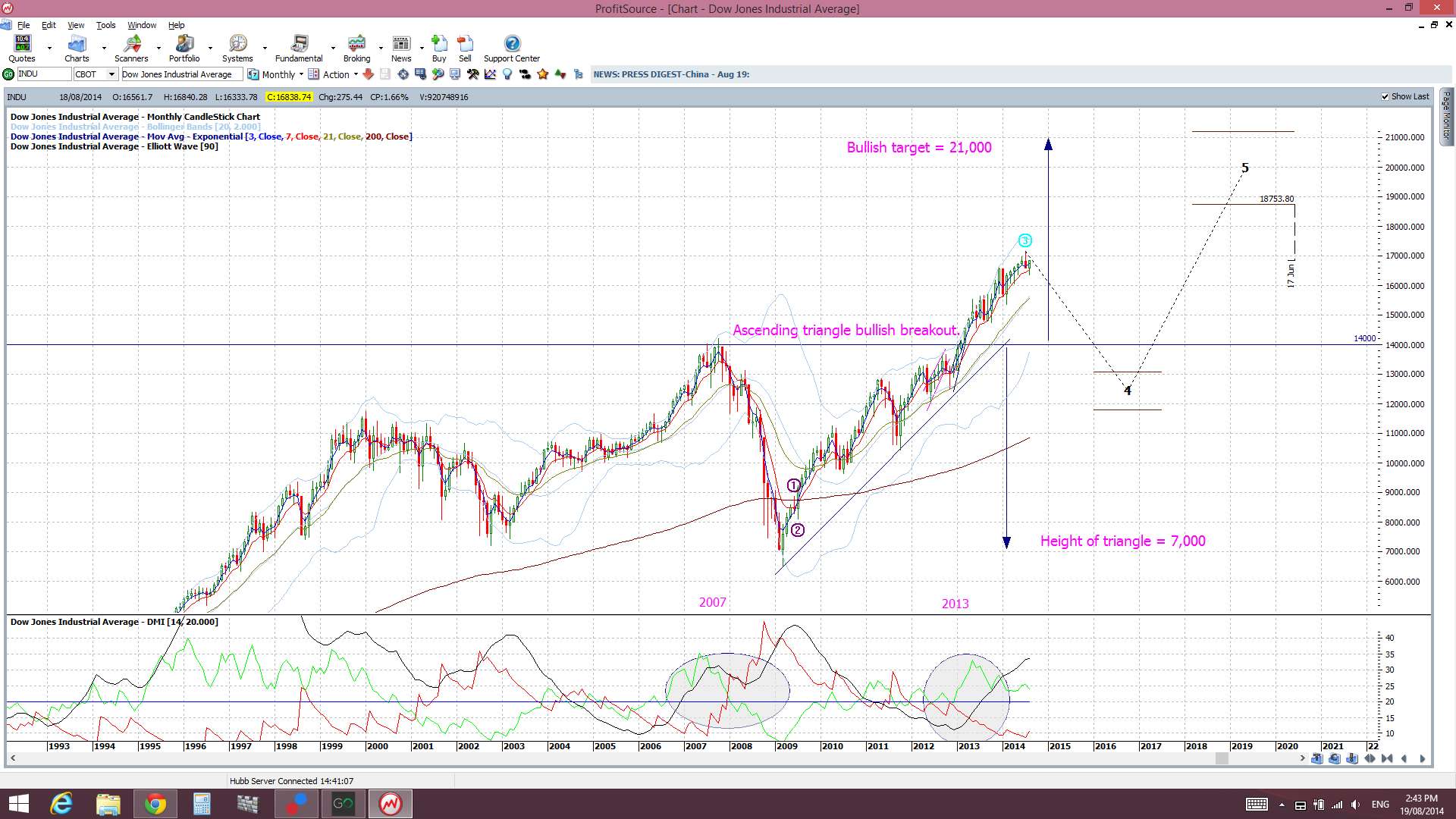Click the NEWS: PRESS DIGEST-China headline
The height and width of the screenshot is (819, 1456).
(671, 74)
